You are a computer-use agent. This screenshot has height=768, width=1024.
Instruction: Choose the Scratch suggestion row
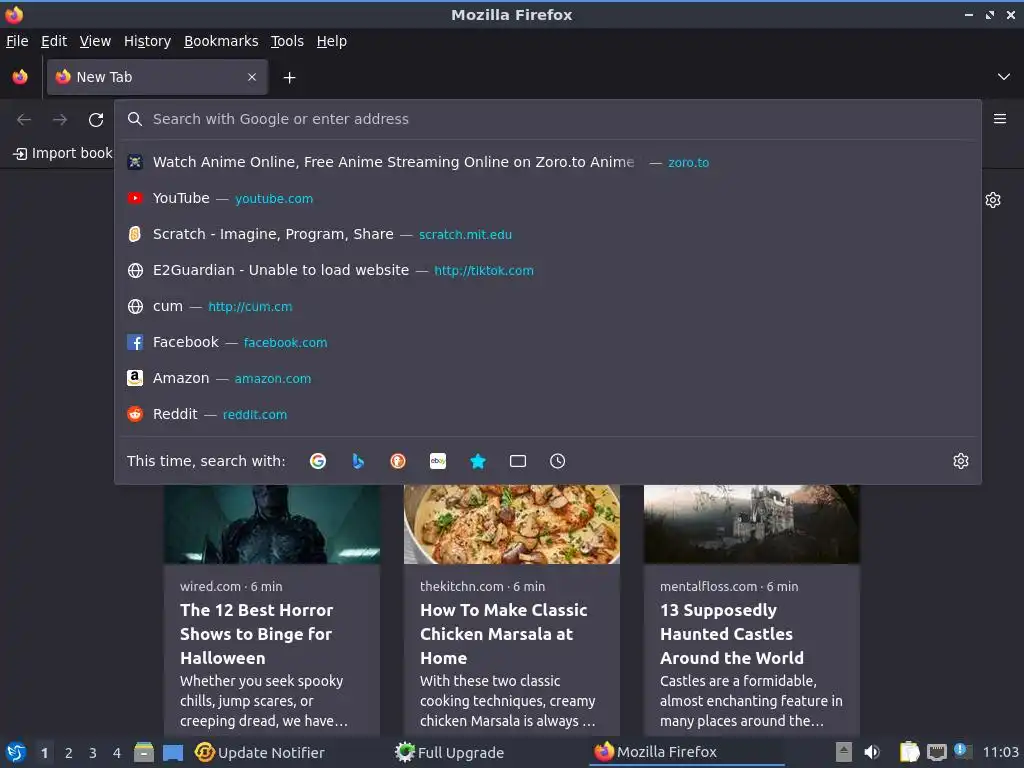547,234
